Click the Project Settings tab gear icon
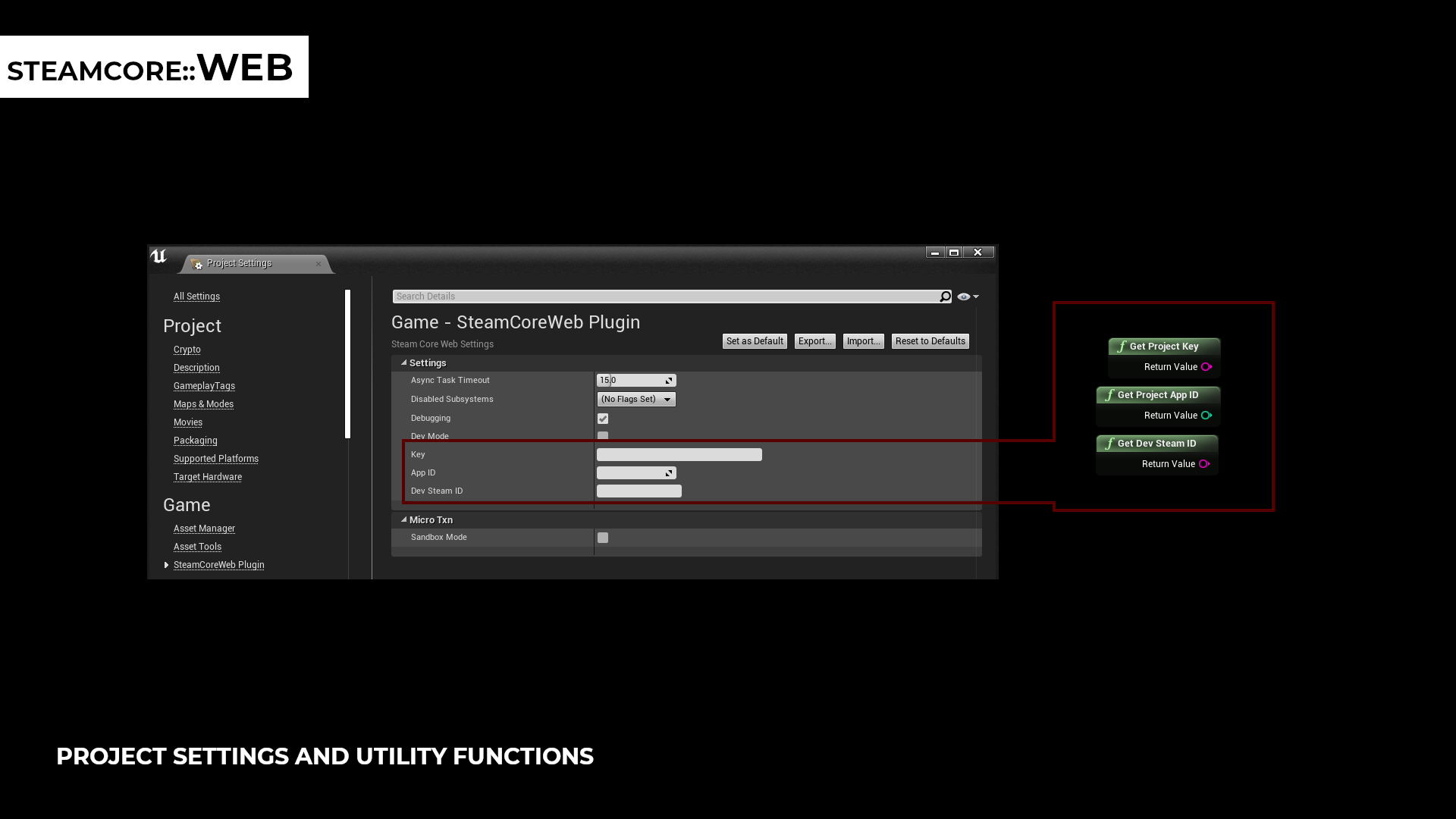This screenshot has height=819, width=1456. pyautogui.click(x=197, y=264)
